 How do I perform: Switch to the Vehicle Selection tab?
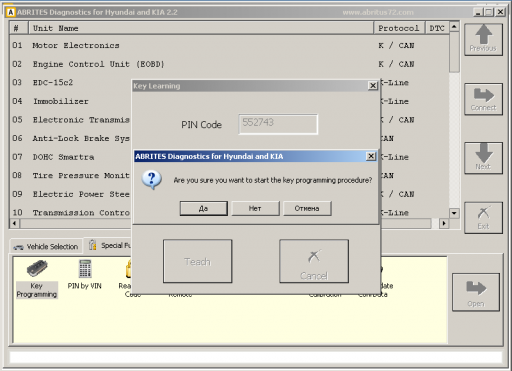pos(46,247)
